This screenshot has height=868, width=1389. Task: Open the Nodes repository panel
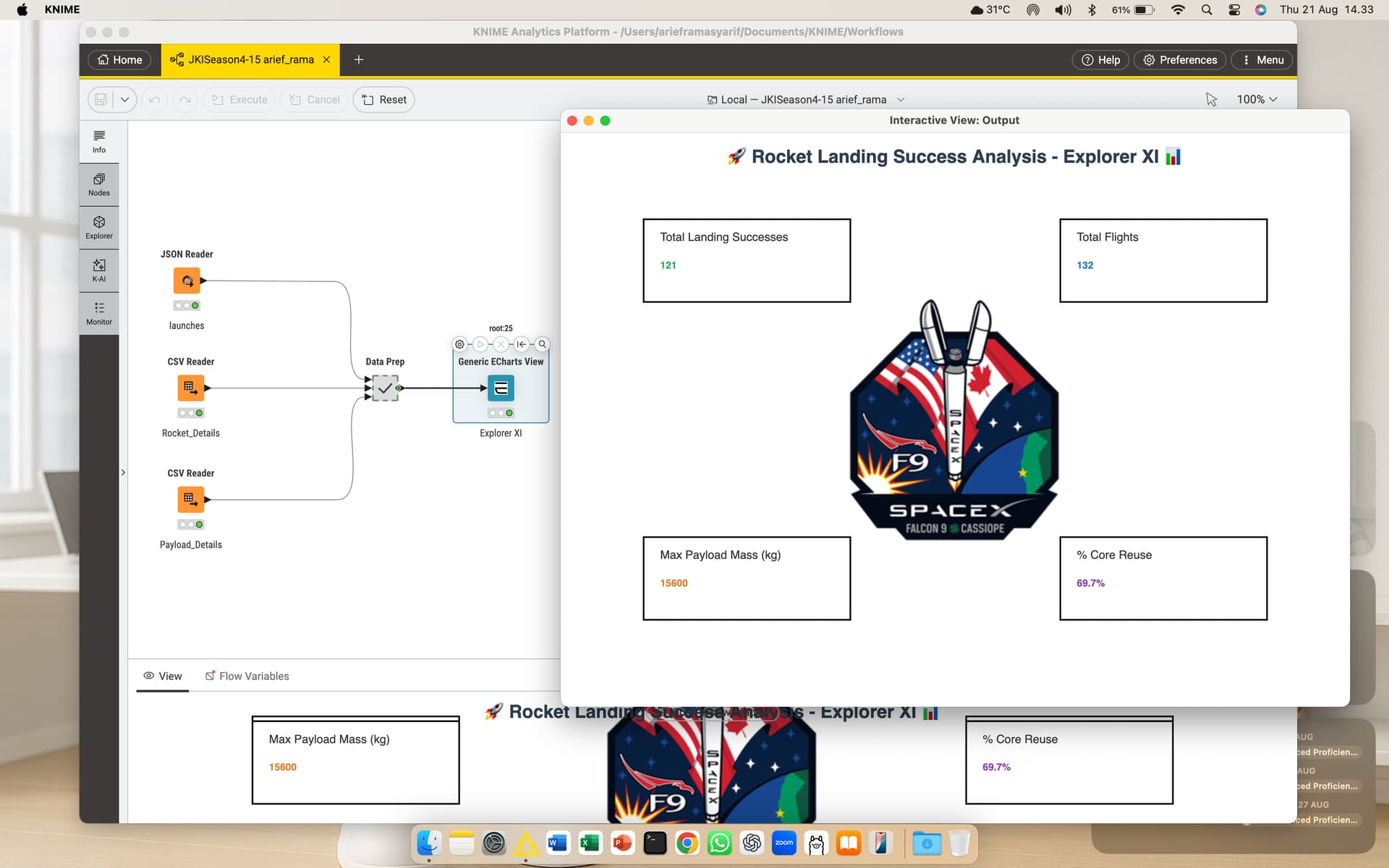(99, 184)
